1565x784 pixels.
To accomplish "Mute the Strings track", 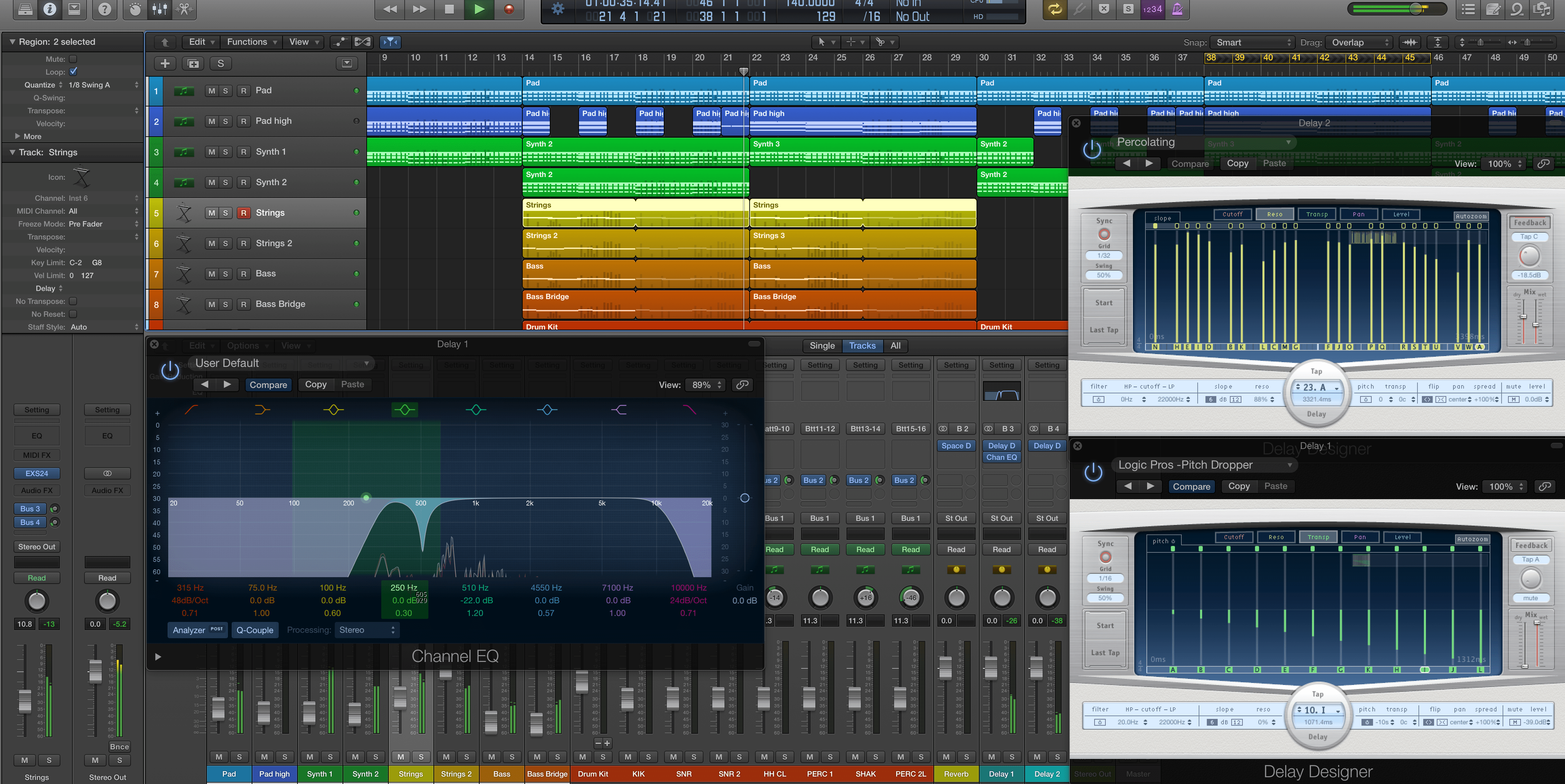I will 211,213.
